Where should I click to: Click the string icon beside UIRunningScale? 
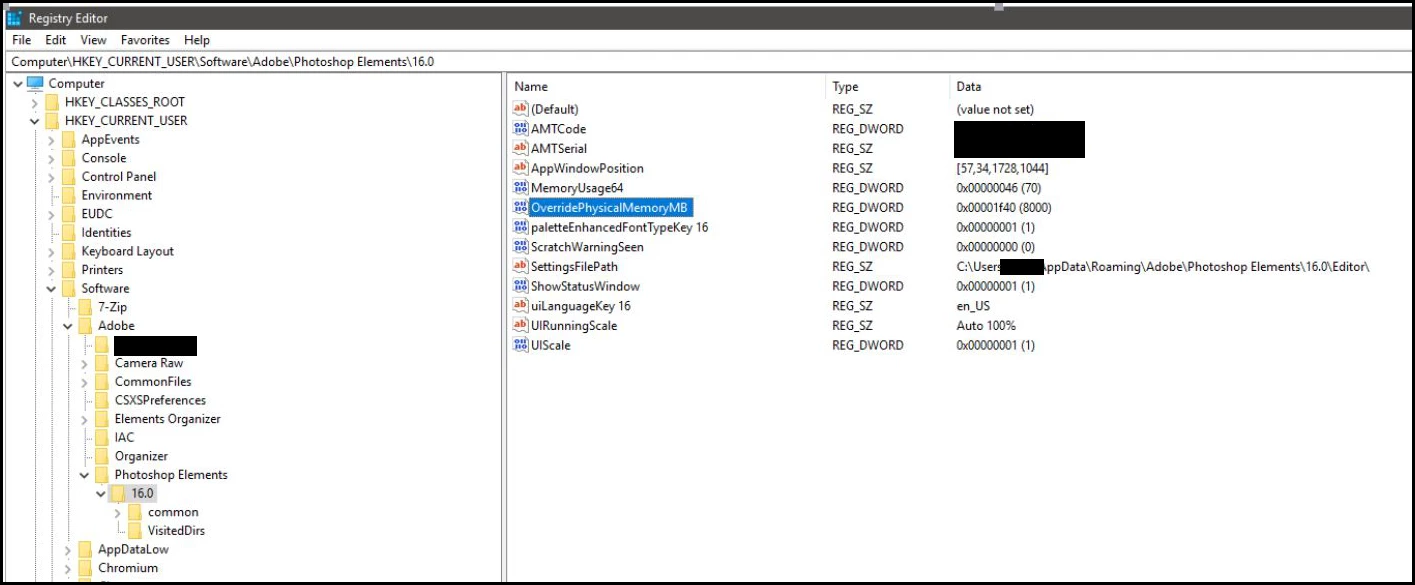520,325
